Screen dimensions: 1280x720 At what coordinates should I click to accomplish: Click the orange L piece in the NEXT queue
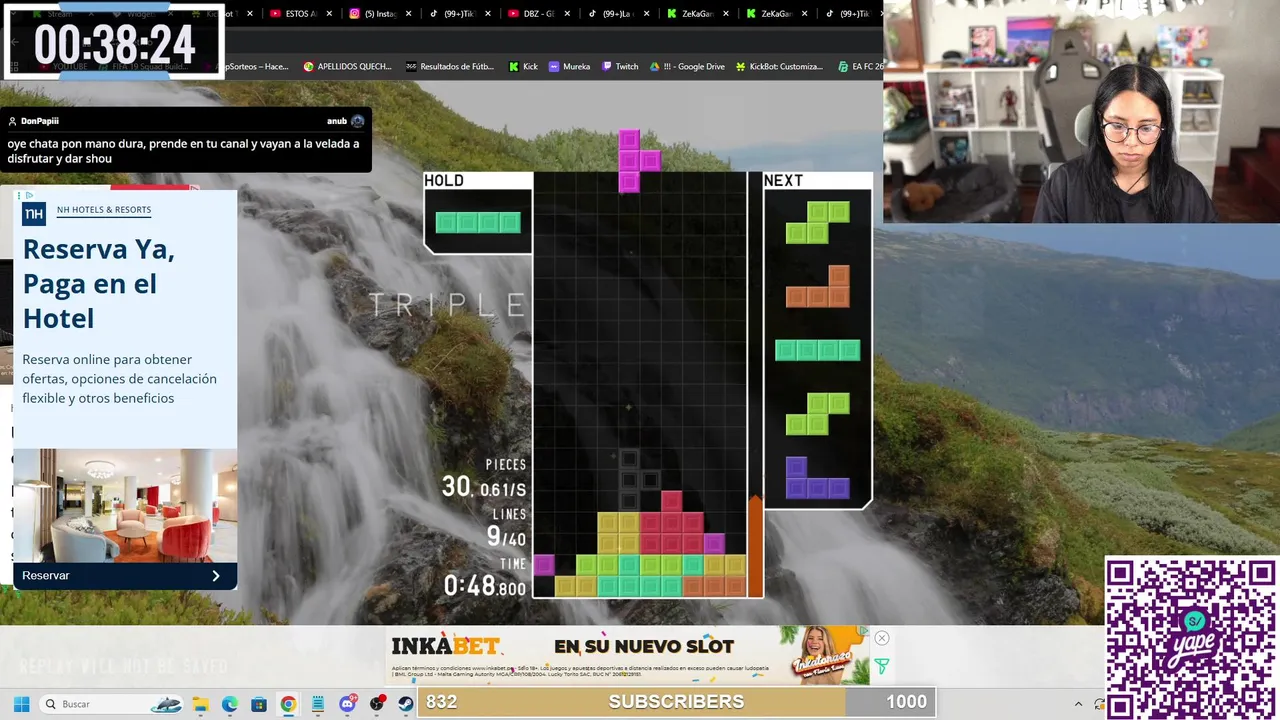(818, 286)
